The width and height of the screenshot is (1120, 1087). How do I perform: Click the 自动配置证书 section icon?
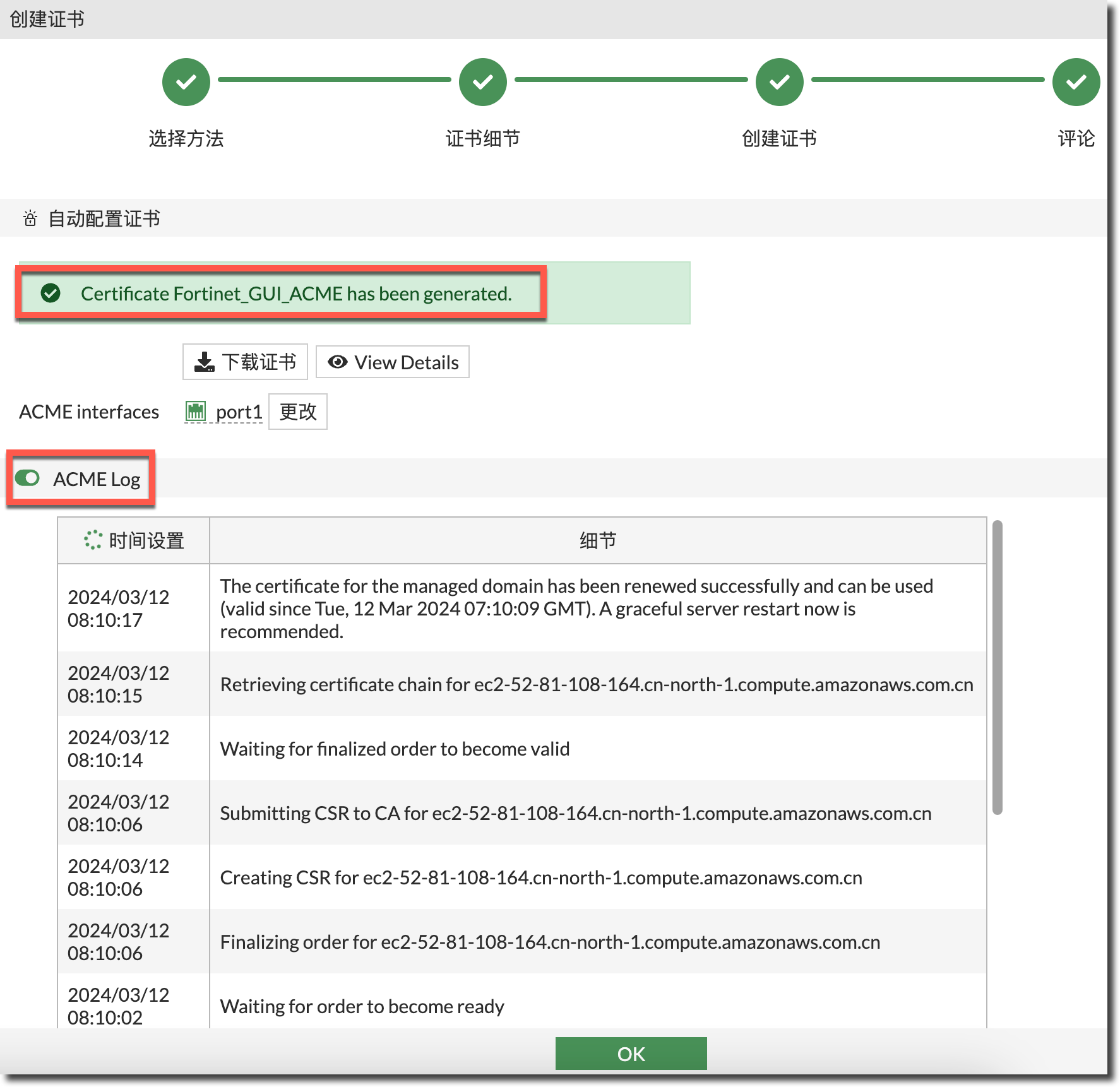[30, 219]
